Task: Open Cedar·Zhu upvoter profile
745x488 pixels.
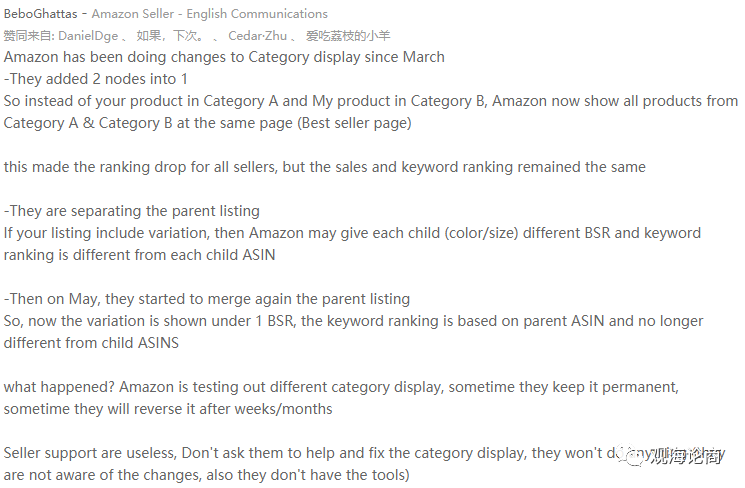Action: click(257, 36)
